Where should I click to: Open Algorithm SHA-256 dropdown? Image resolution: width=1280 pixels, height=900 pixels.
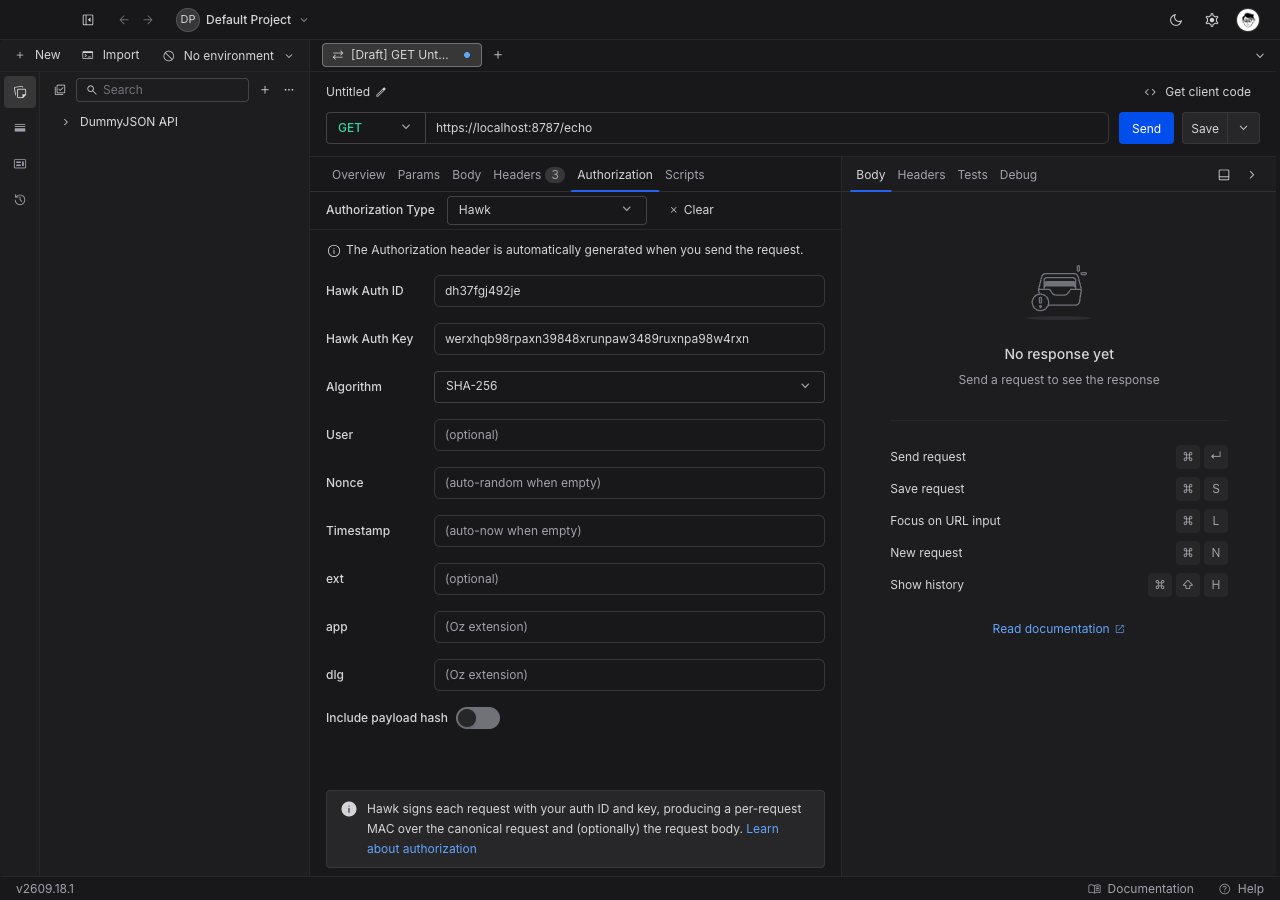click(x=629, y=386)
